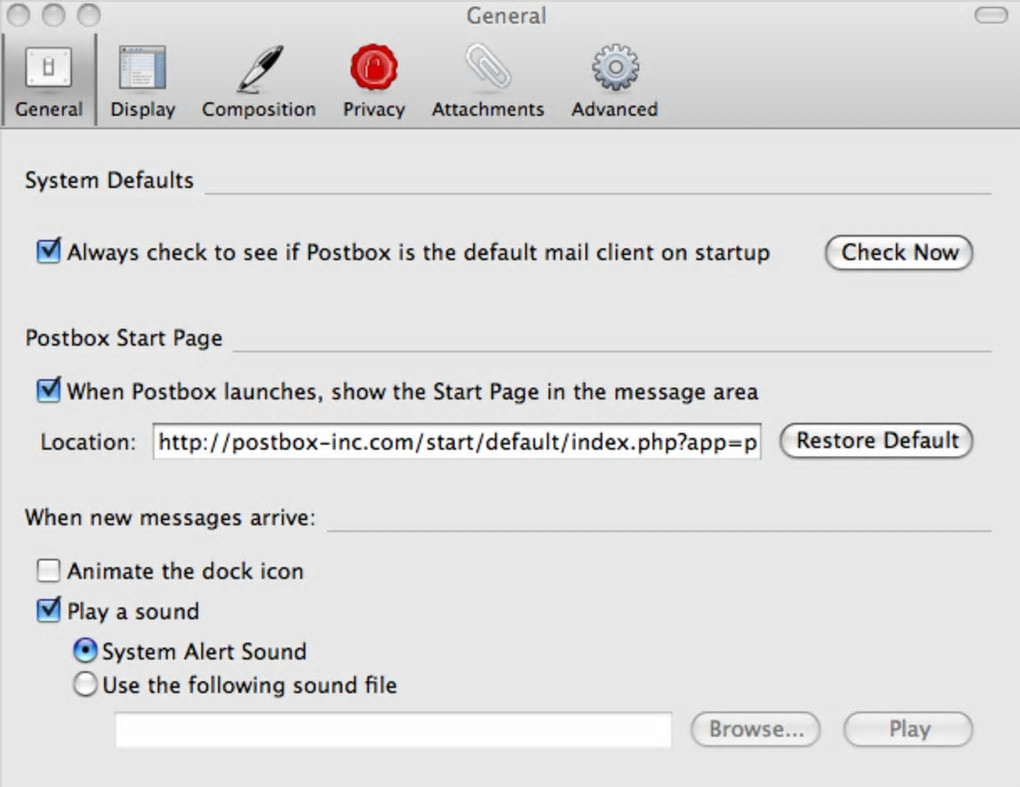This screenshot has width=1020, height=787.
Task: Open the Advanced gear icon
Action: coord(615,67)
